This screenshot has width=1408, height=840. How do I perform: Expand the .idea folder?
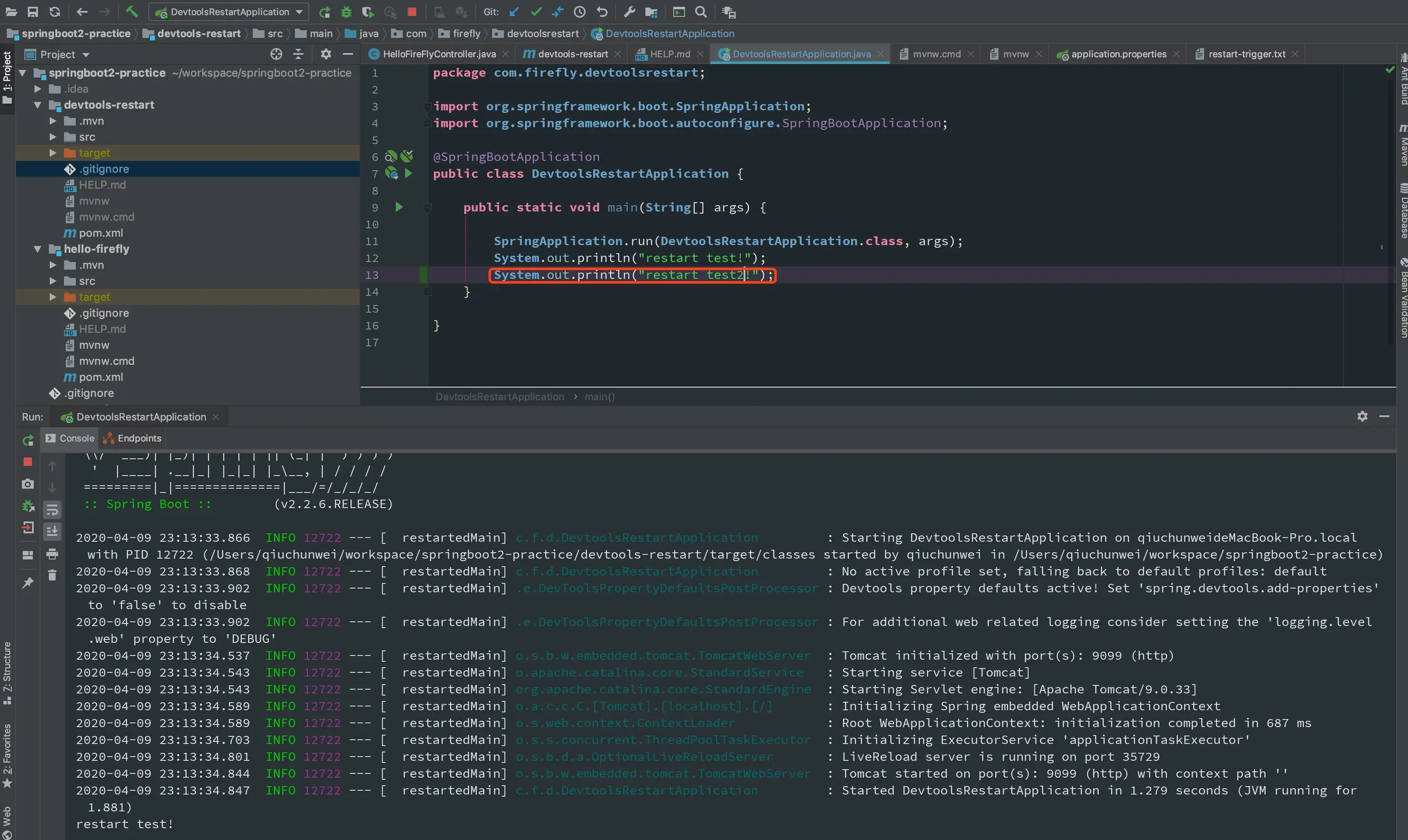point(37,89)
